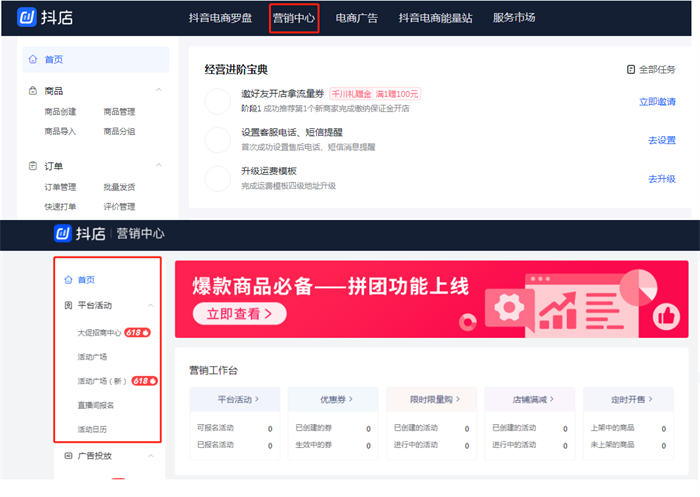
Task: Click the 去升级 link
Action: click(662, 179)
